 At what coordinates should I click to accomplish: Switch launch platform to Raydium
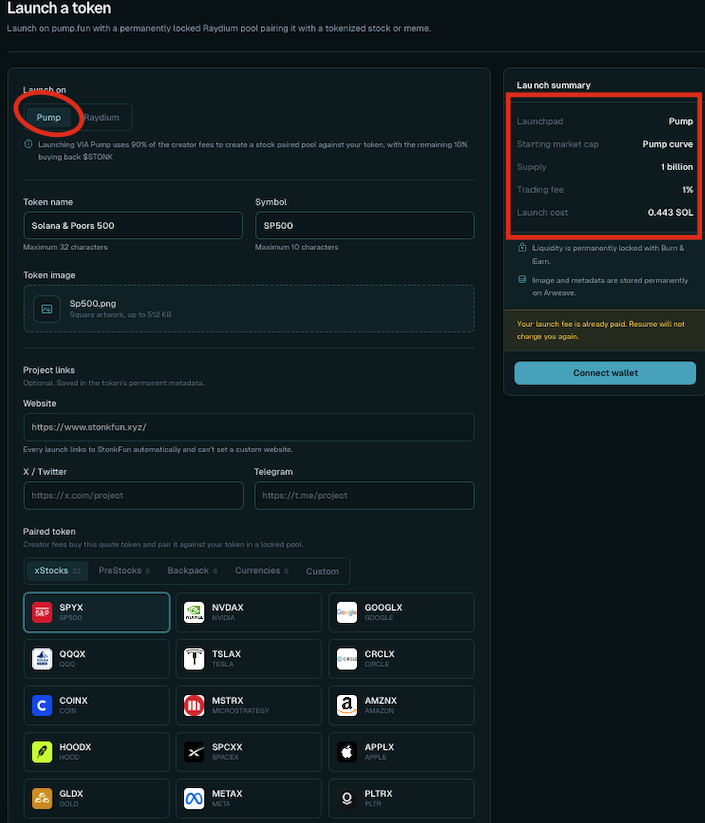coord(101,117)
